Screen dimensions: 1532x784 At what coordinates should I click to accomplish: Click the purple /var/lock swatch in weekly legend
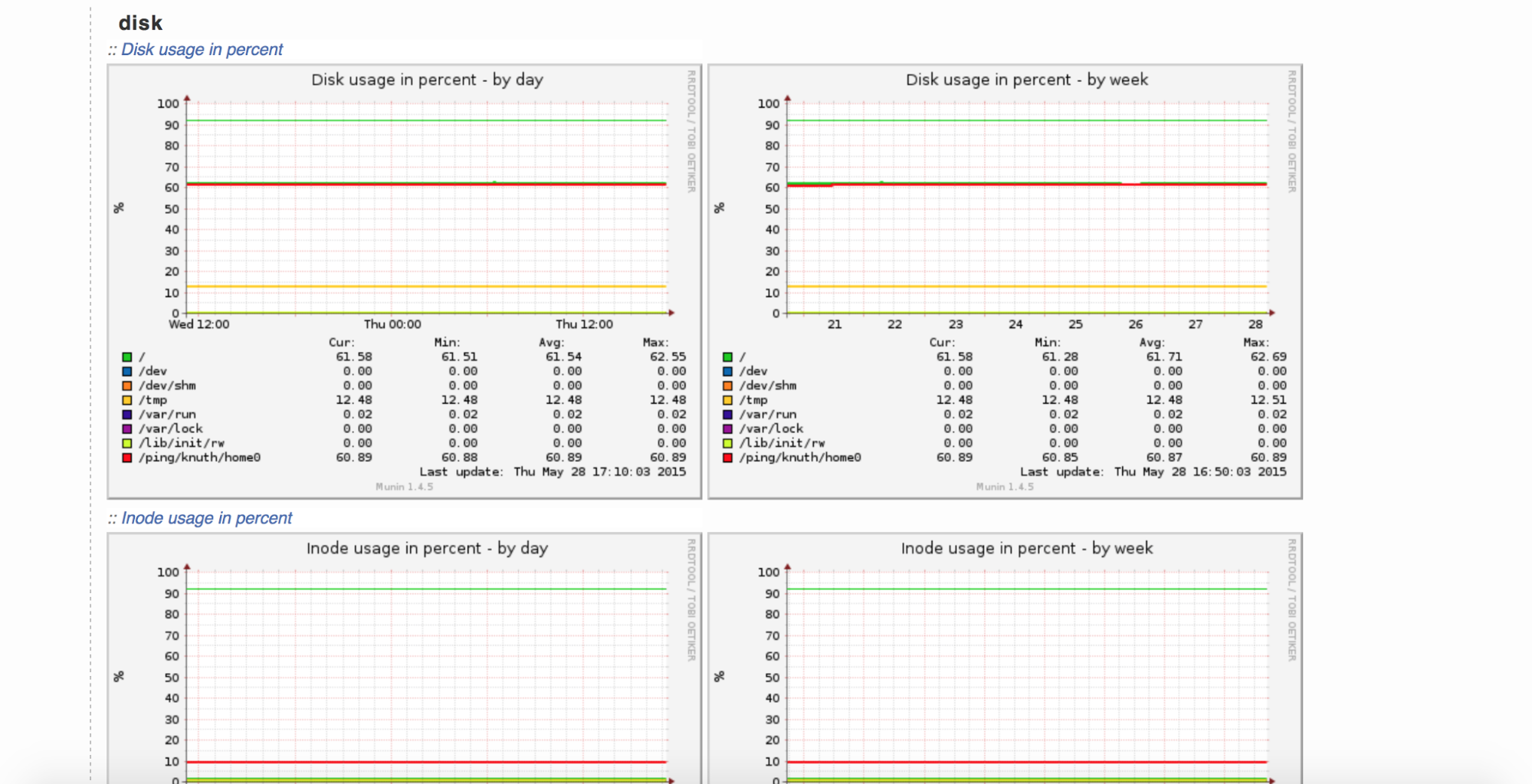click(x=727, y=429)
